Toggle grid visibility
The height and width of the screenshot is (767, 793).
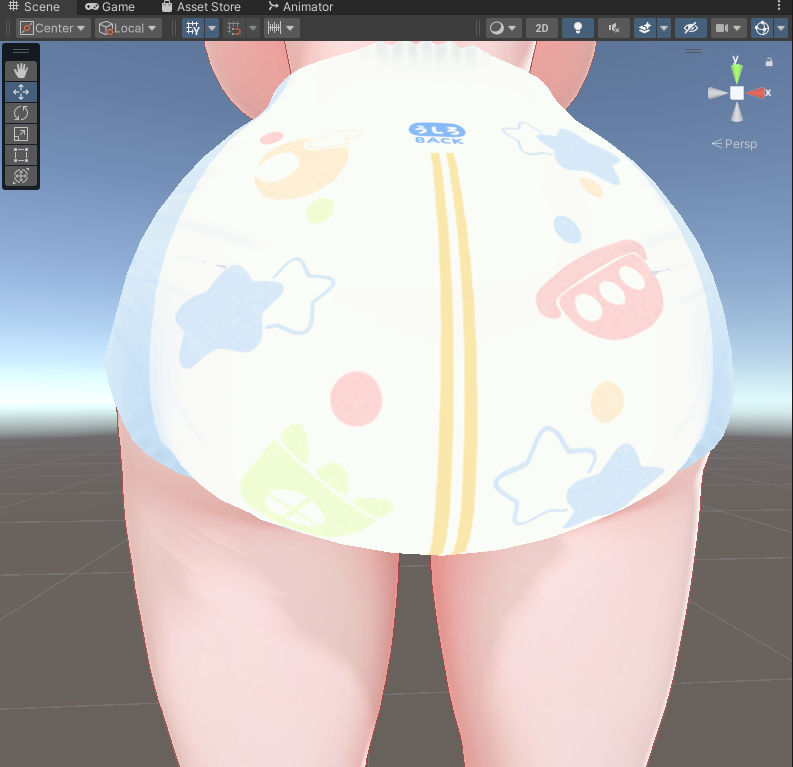pyautogui.click(x=193, y=28)
